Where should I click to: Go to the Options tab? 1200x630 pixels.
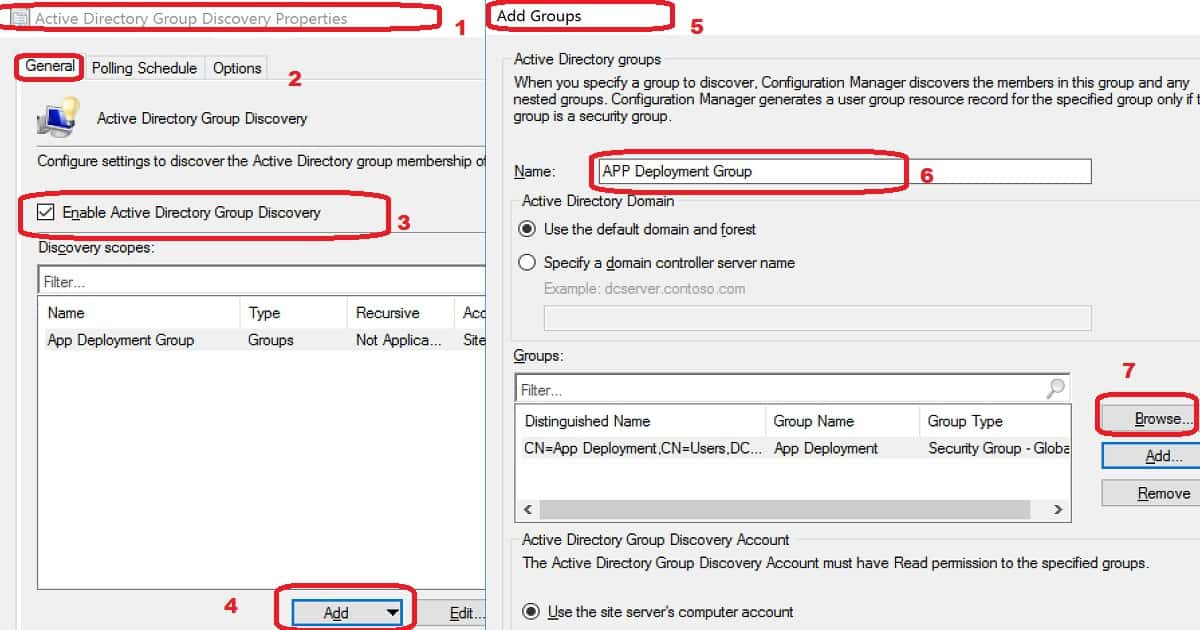point(237,68)
